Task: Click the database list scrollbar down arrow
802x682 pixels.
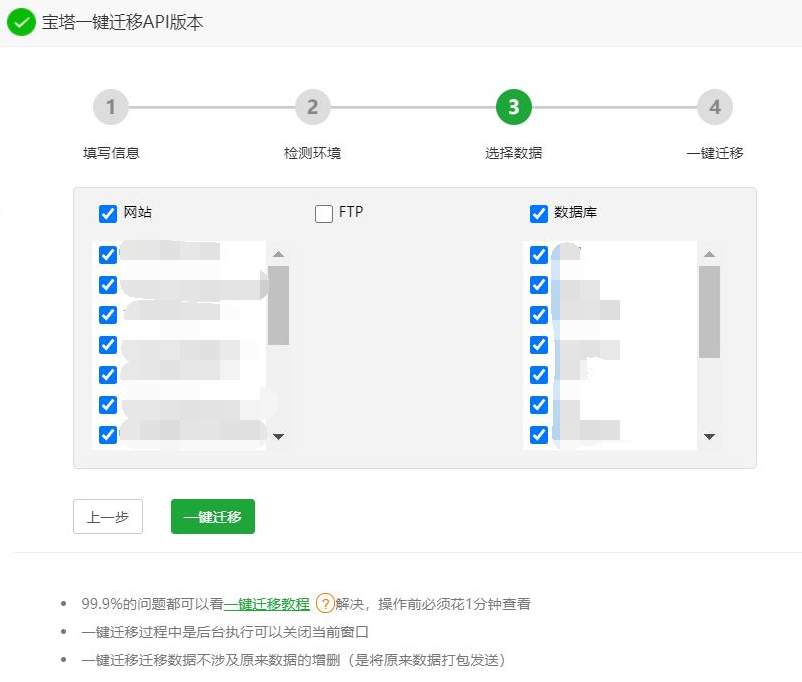Action: [x=710, y=437]
